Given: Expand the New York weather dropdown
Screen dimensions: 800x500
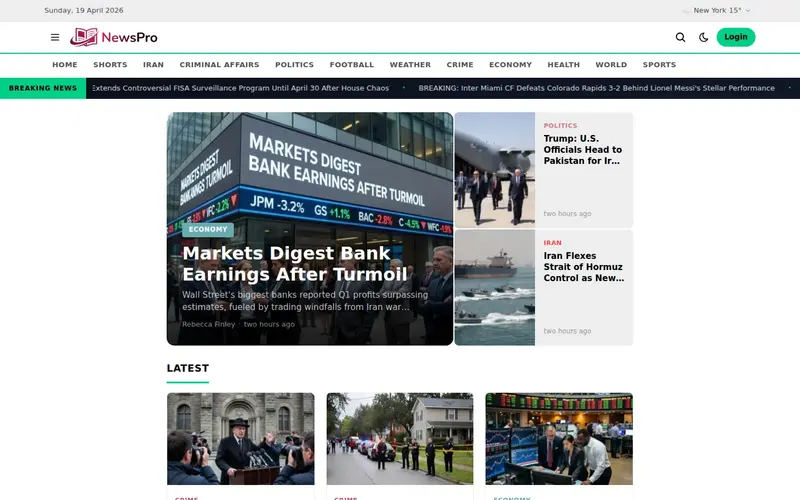Looking at the screenshot, I should [x=722, y=10].
